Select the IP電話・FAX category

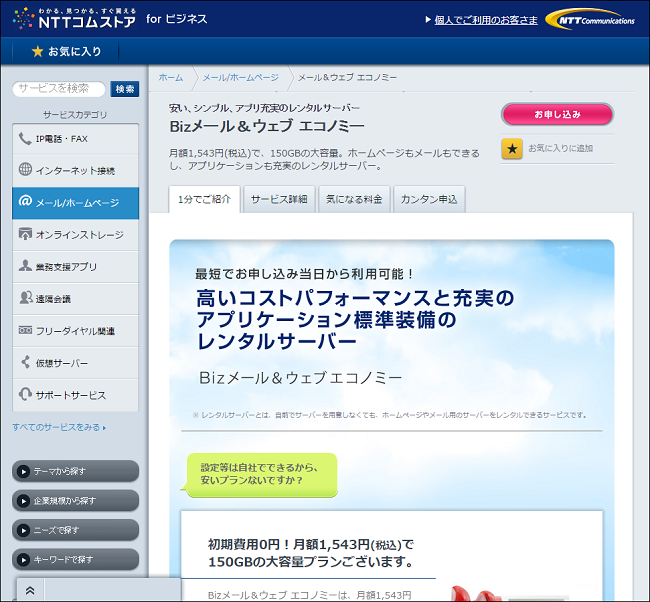[75, 139]
